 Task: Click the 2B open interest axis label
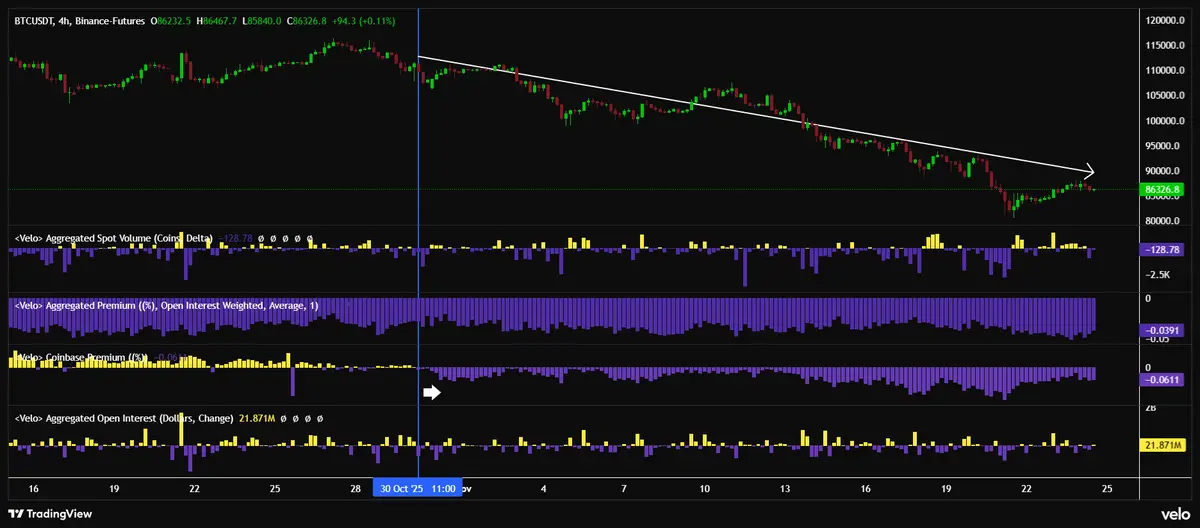pyautogui.click(x=1150, y=408)
